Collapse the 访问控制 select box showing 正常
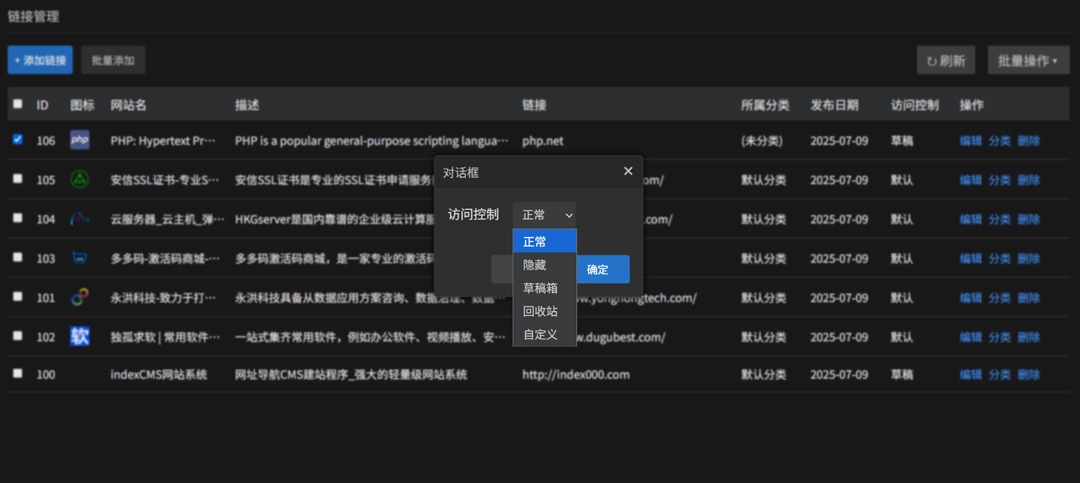 pos(545,214)
